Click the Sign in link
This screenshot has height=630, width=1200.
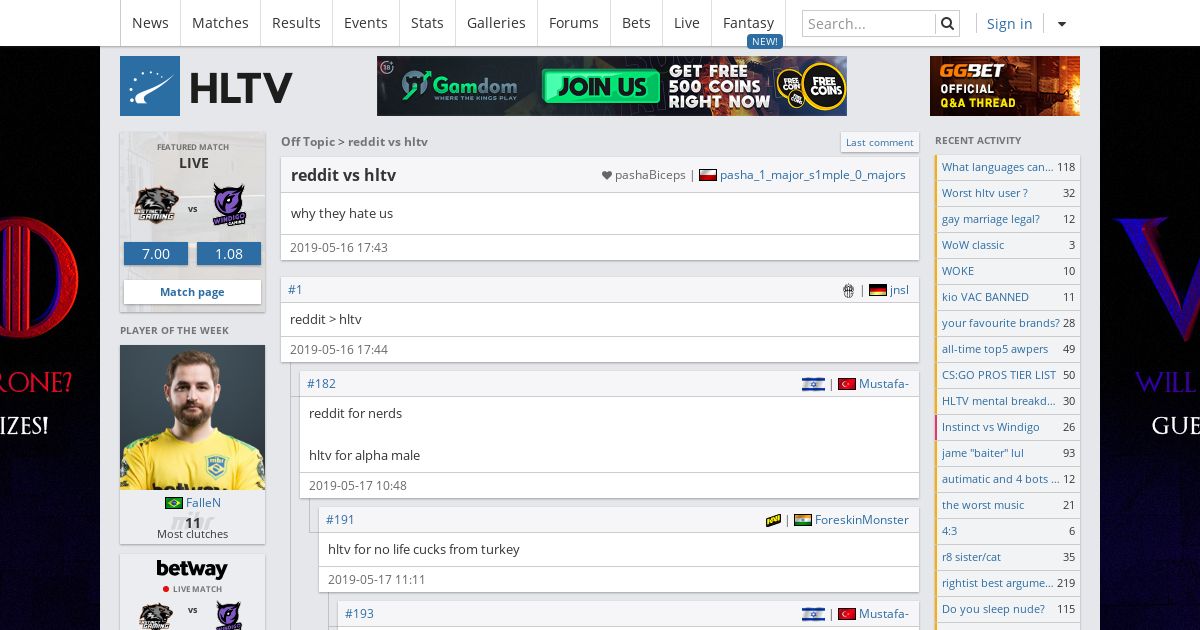[x=1009, y=24]
